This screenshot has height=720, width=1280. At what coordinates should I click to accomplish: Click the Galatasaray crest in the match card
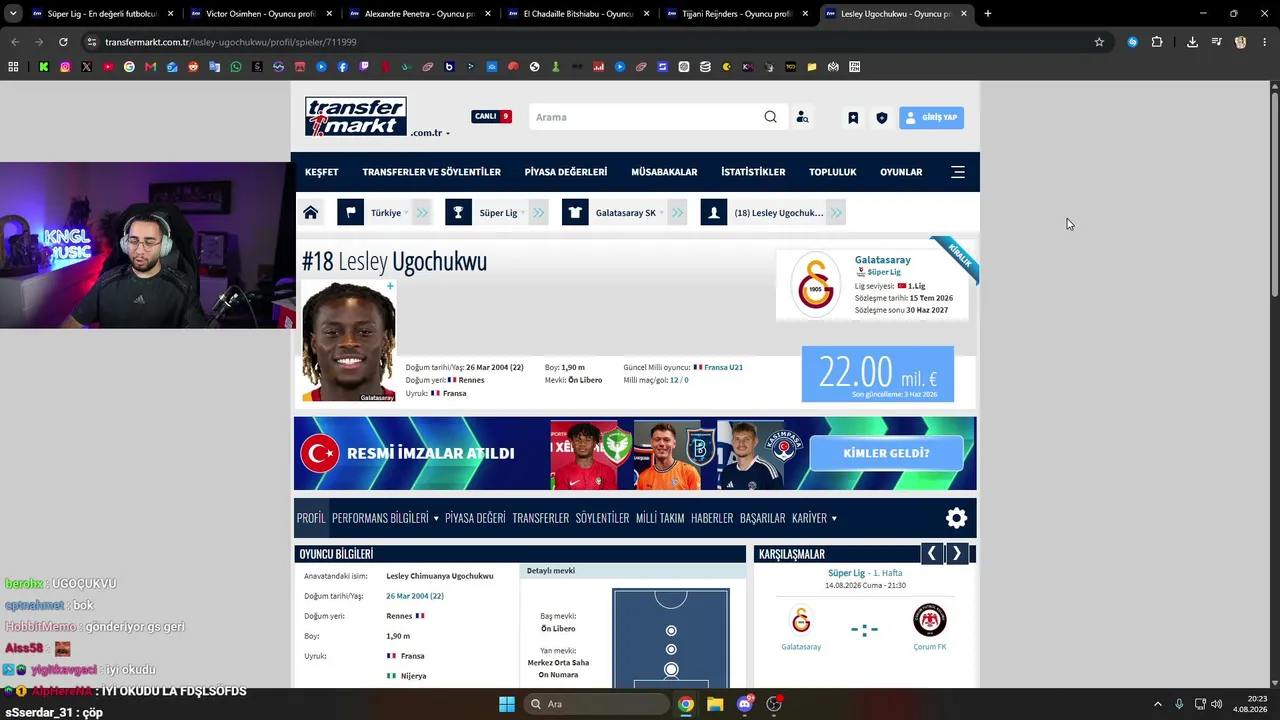[801, 621]
